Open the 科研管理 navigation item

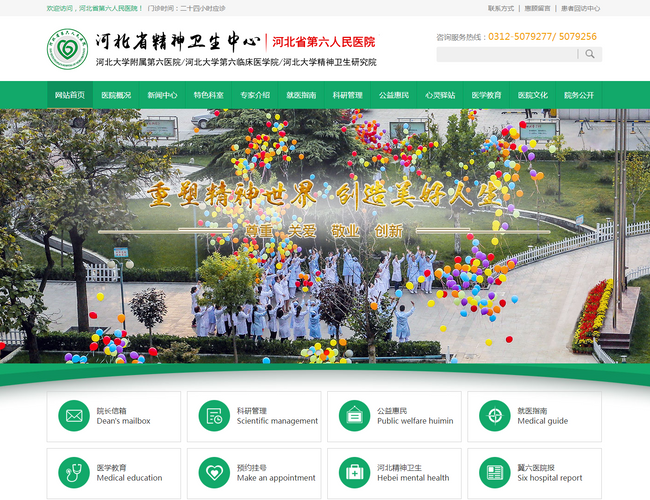point(348,95)
